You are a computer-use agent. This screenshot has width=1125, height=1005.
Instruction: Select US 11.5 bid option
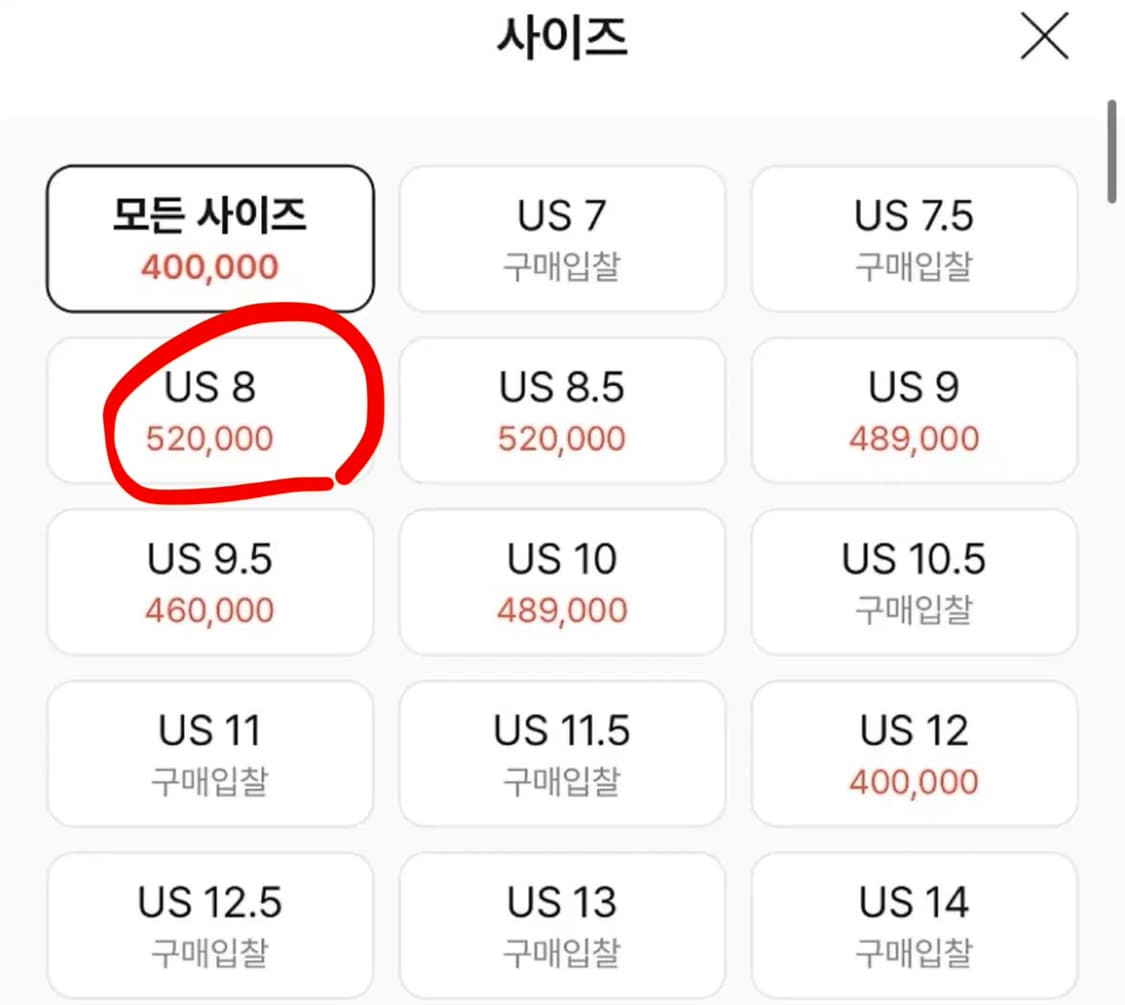coord(561,753)
